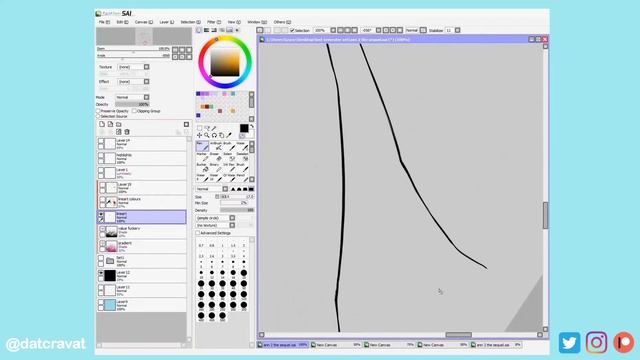Choose the Binary pen tool
The image size is (640, 360).
216,167
